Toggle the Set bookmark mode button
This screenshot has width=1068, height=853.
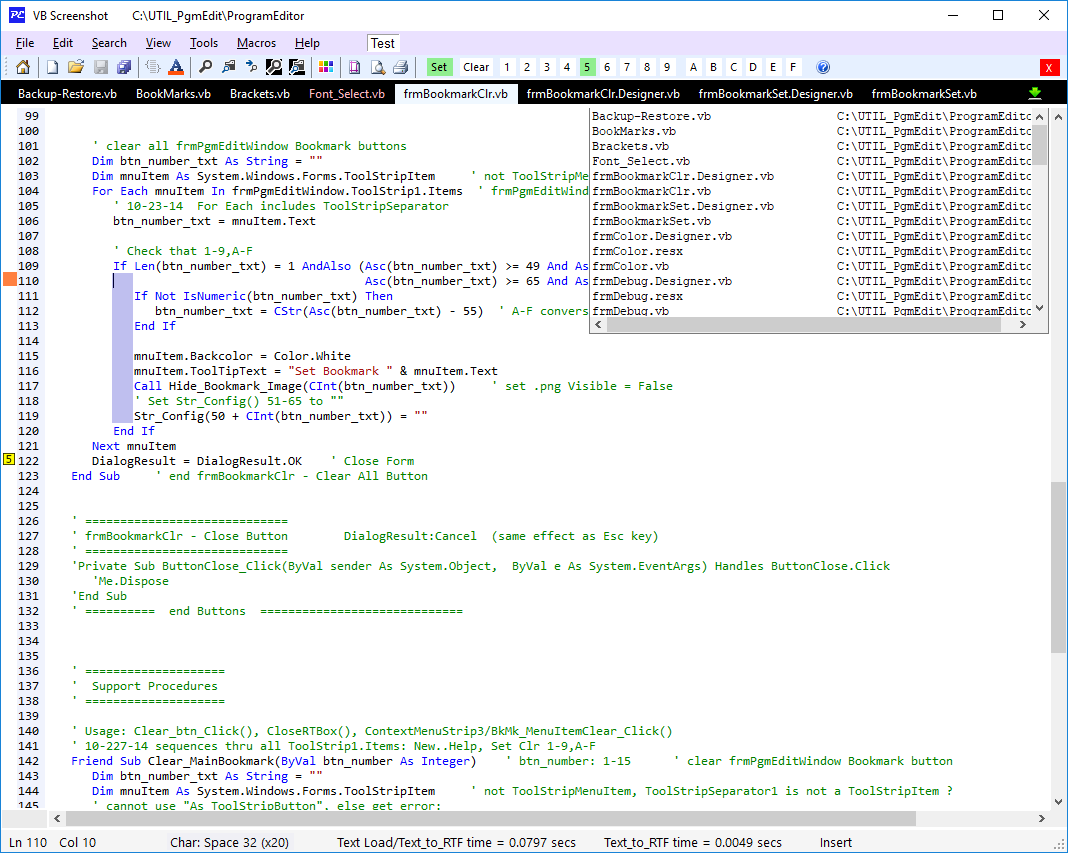click(439, 67)
